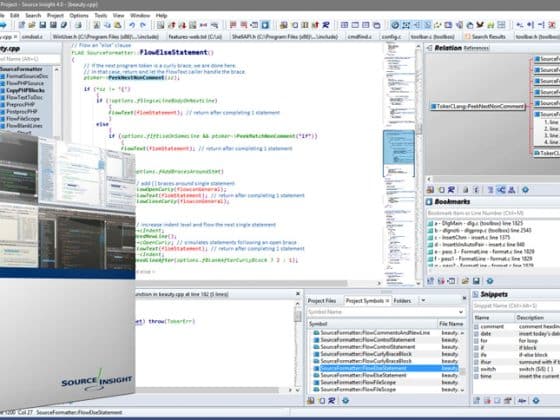Click highlighted PeekNextNonComment call in code
Viewport: 560px width, 420px height.
tap(136, 78)
